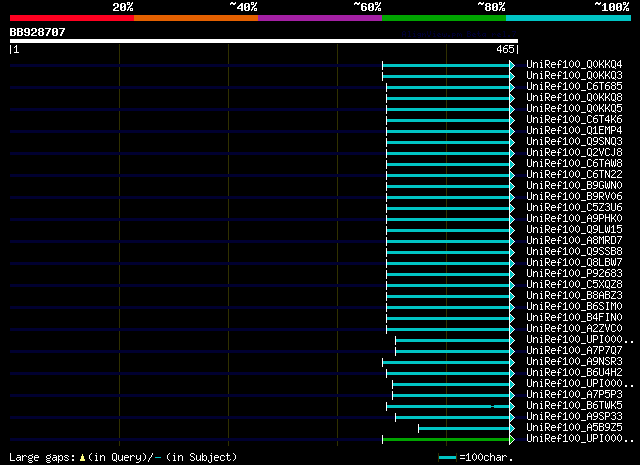Select the UniRef100_Q9SSB8 label

(574, 252)
